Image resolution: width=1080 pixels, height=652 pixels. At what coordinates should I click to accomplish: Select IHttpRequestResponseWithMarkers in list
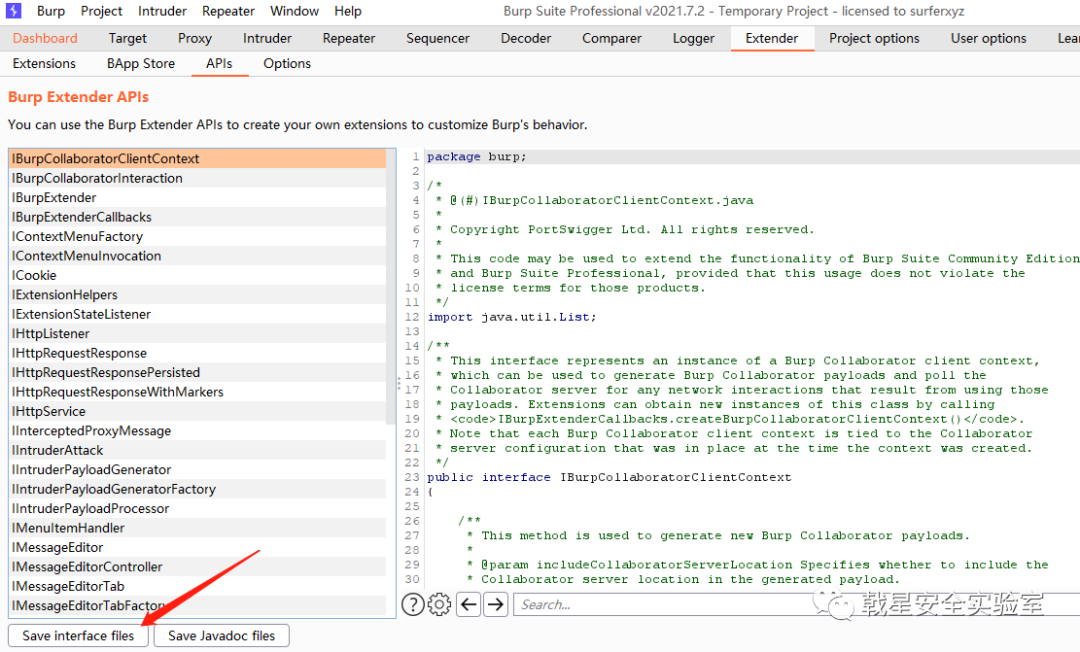coord(197,392)
